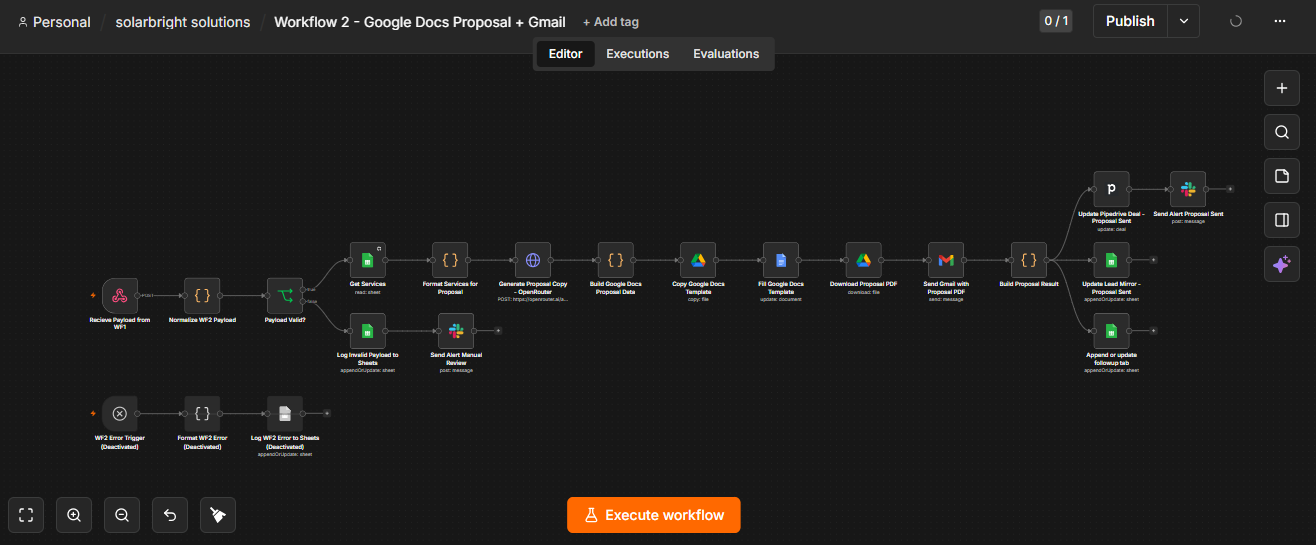The width and height of the screenshot is (1316, 545).
Task: Switch to the Editor tab
Action: point(566,54)
